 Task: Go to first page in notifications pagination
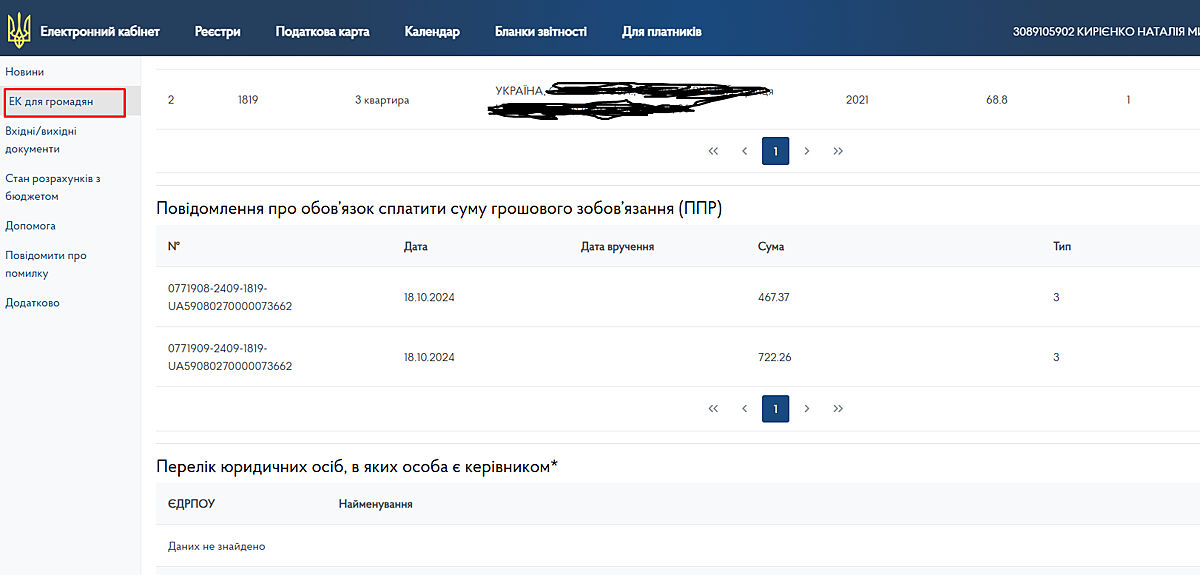[713, 408]
